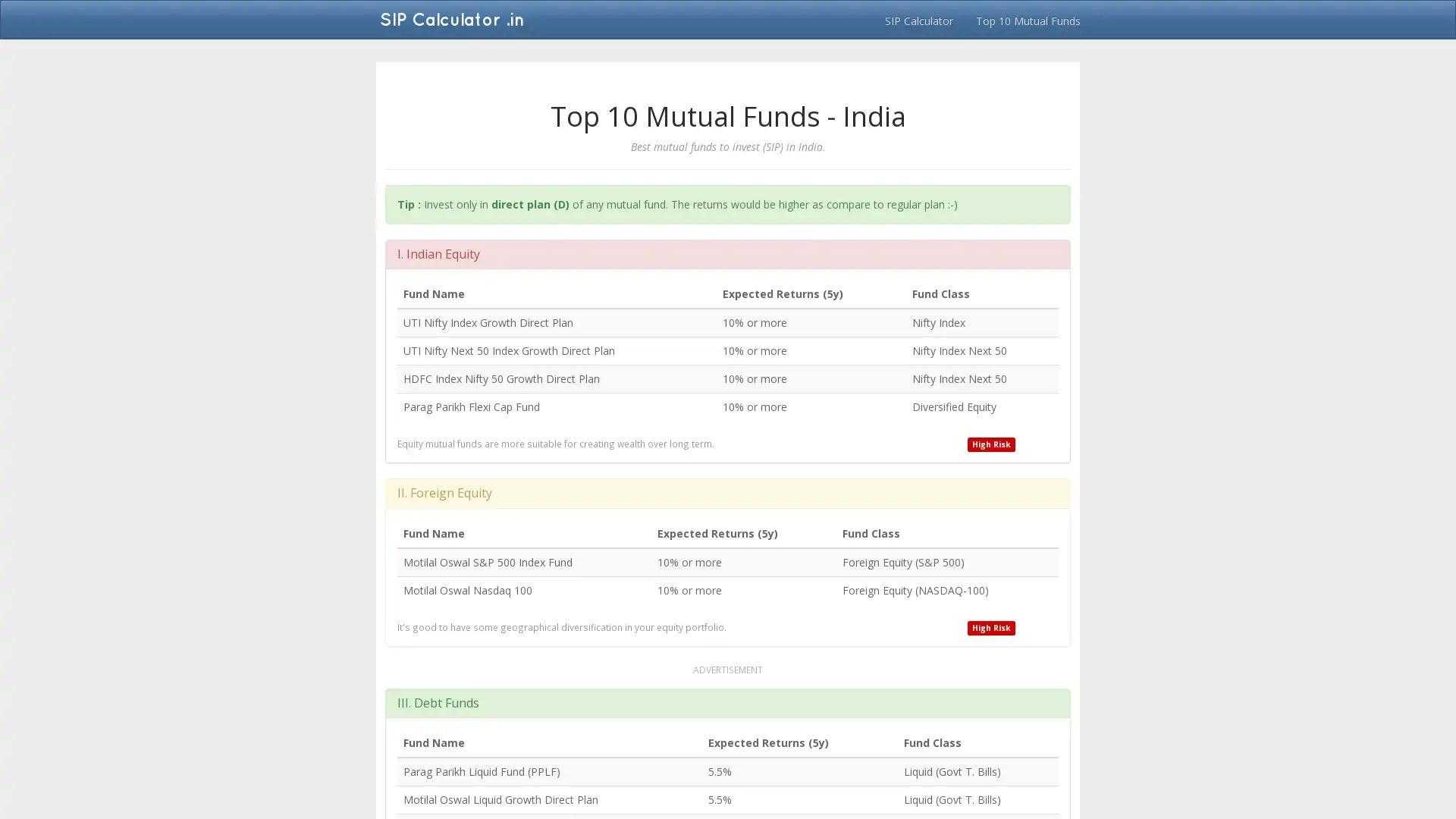Click Expected Returns (5y) header in Debt Funds
The image size is (1456, 819).
768,743
